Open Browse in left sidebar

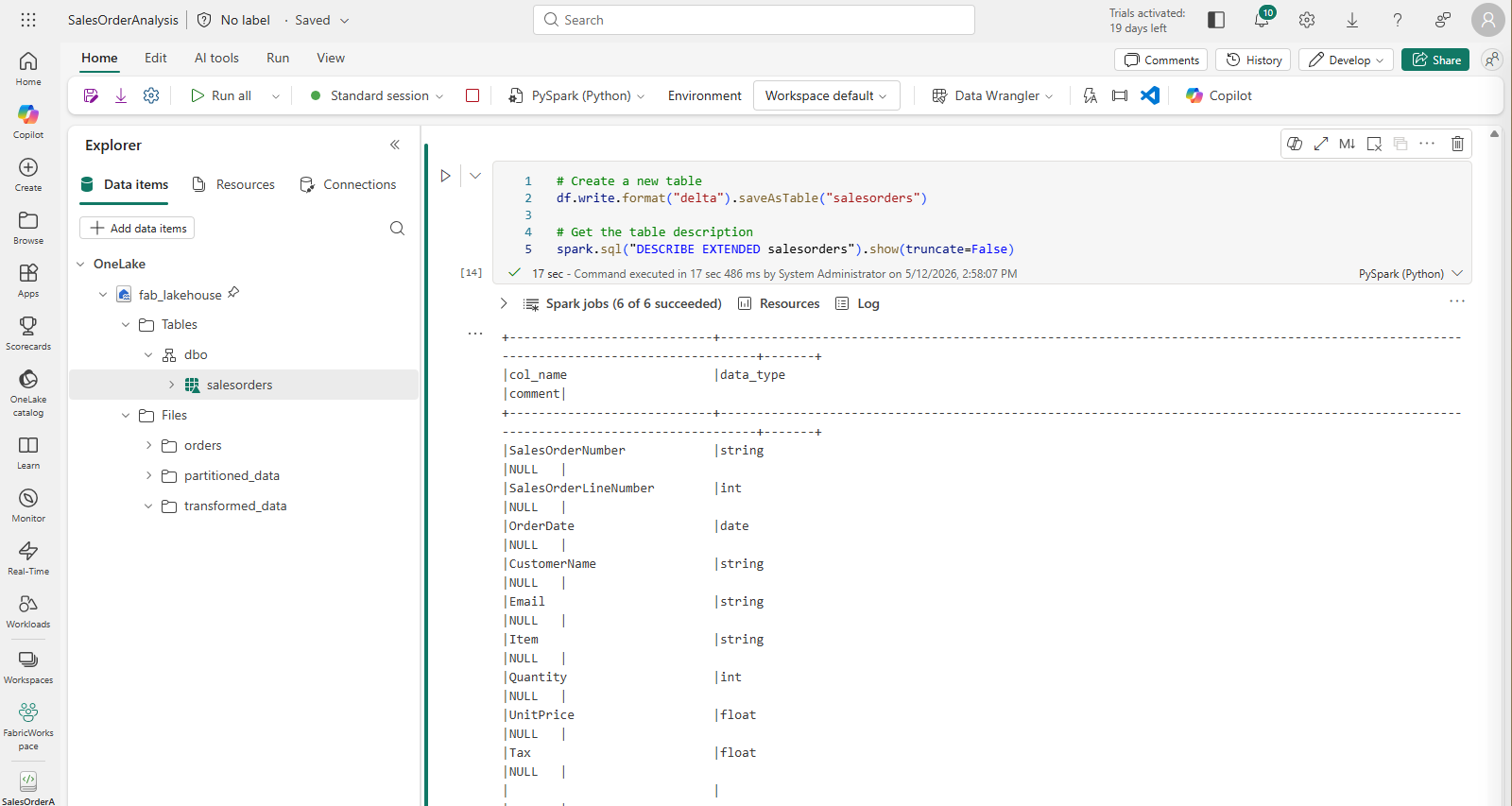tap(28, 228)
